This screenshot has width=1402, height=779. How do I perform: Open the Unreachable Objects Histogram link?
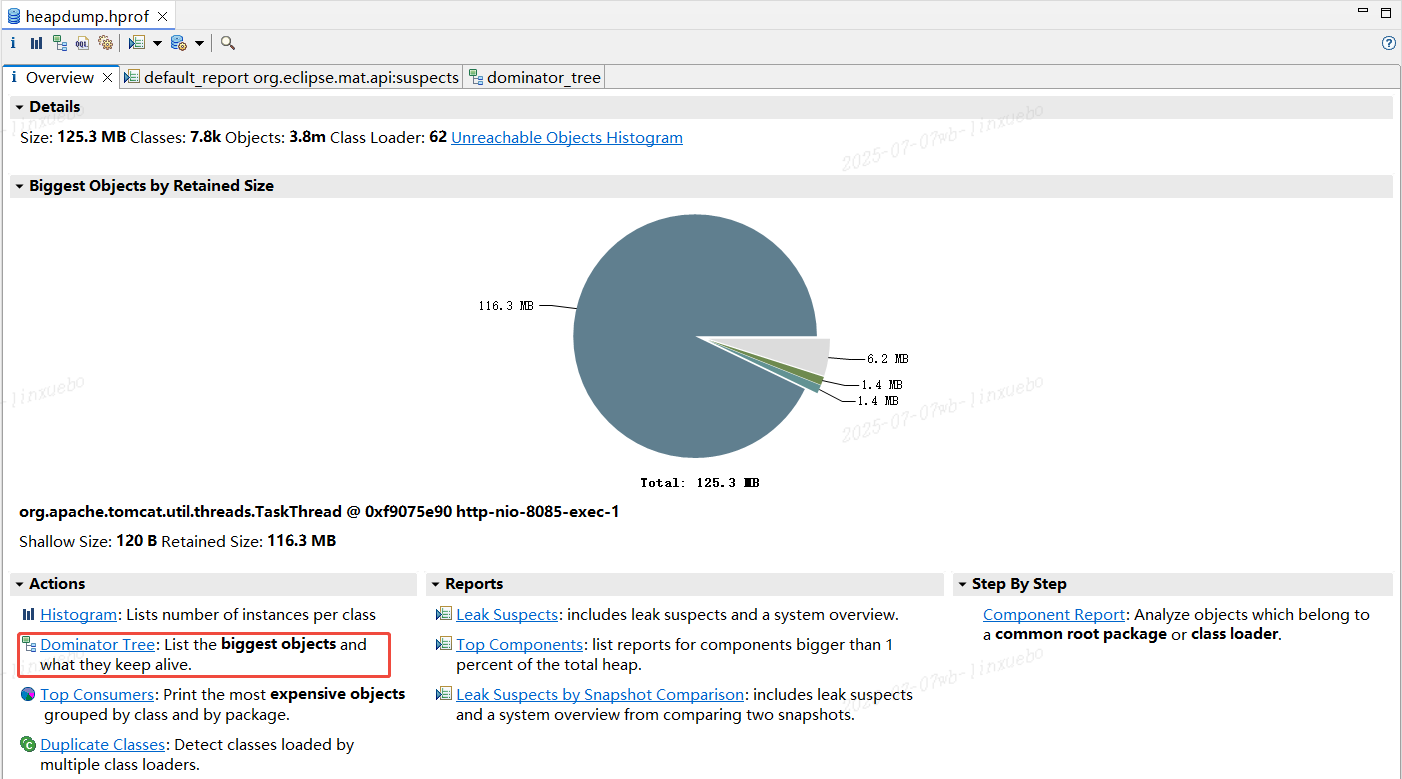tap(566, 137)
